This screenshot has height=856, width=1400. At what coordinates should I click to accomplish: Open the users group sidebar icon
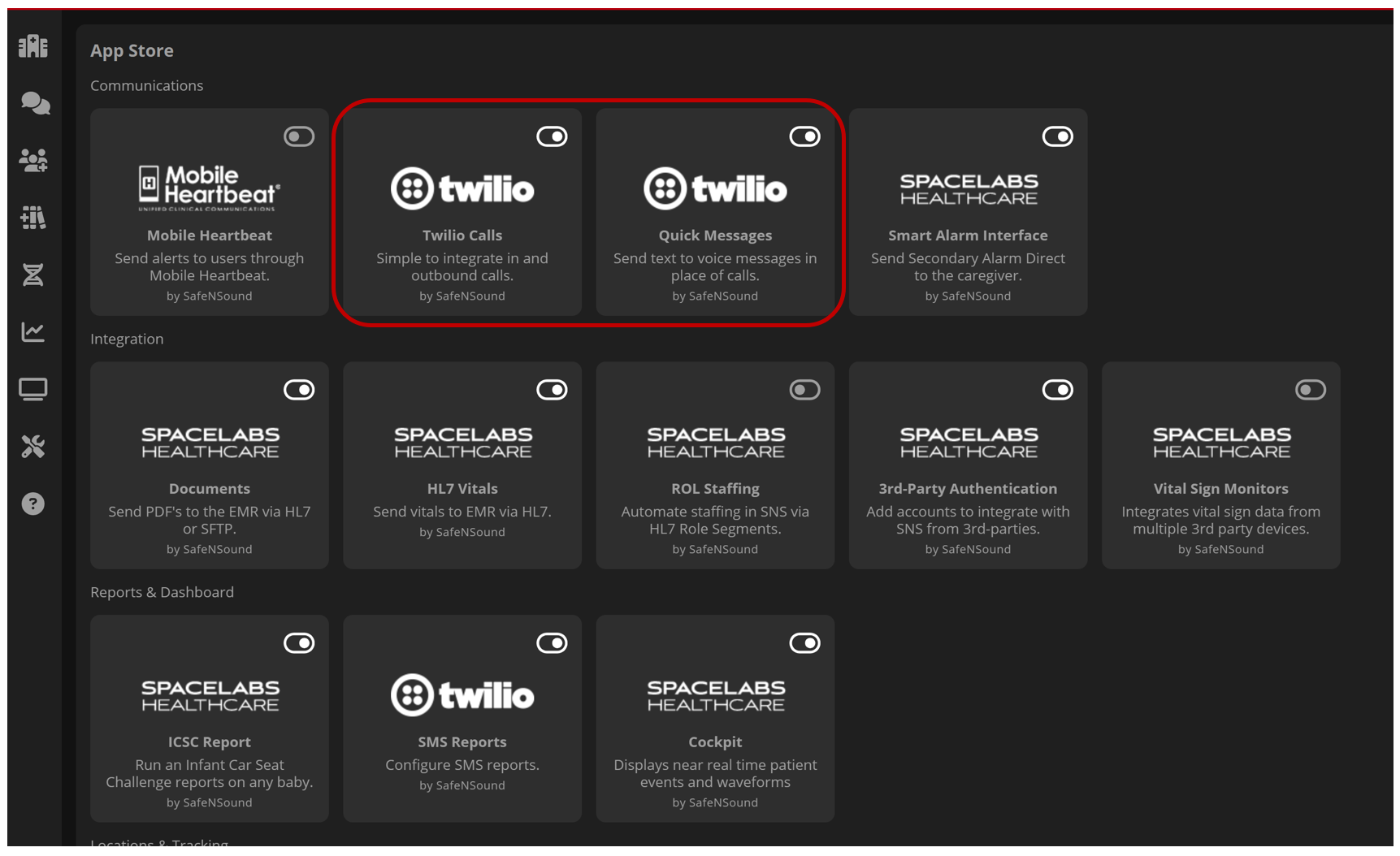[33, 160]
